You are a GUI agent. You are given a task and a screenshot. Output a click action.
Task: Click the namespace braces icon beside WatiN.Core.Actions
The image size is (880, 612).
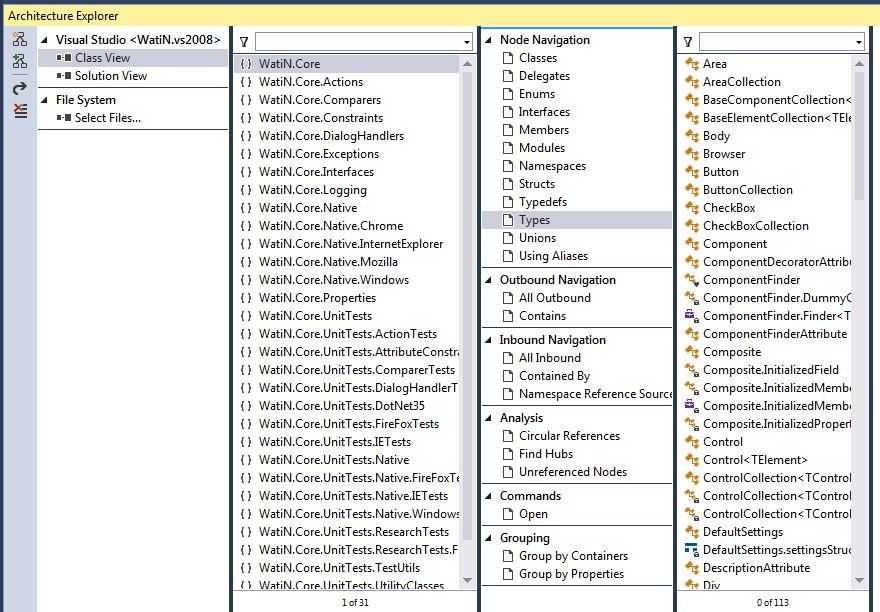click(x=246, y=82)
